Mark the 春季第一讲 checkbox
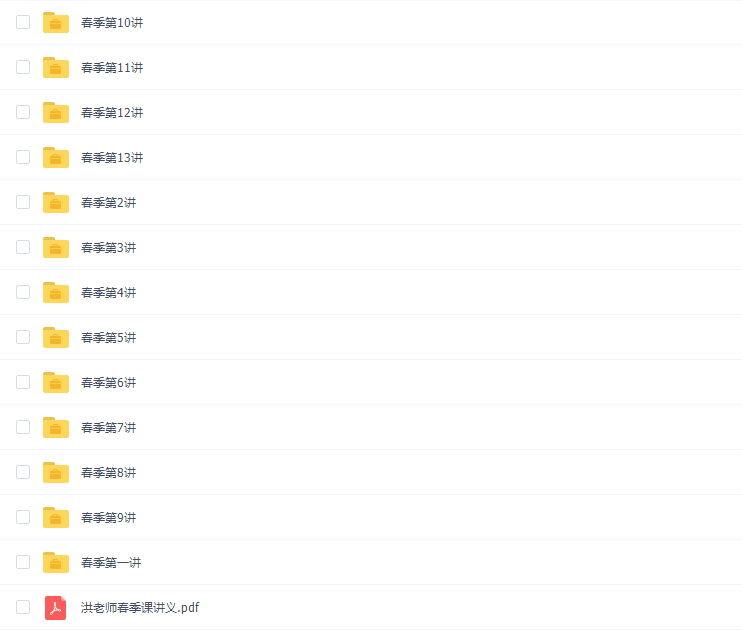The image size is (742, 642). pos(23,562)
